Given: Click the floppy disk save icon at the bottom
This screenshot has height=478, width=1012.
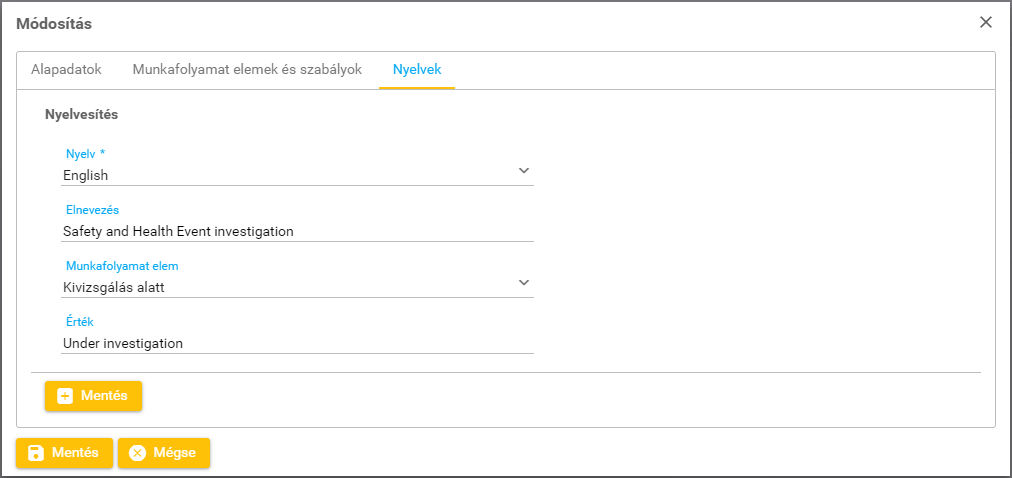Looking at the screenshot, I should pyautogui.click(x=36, y=453).
